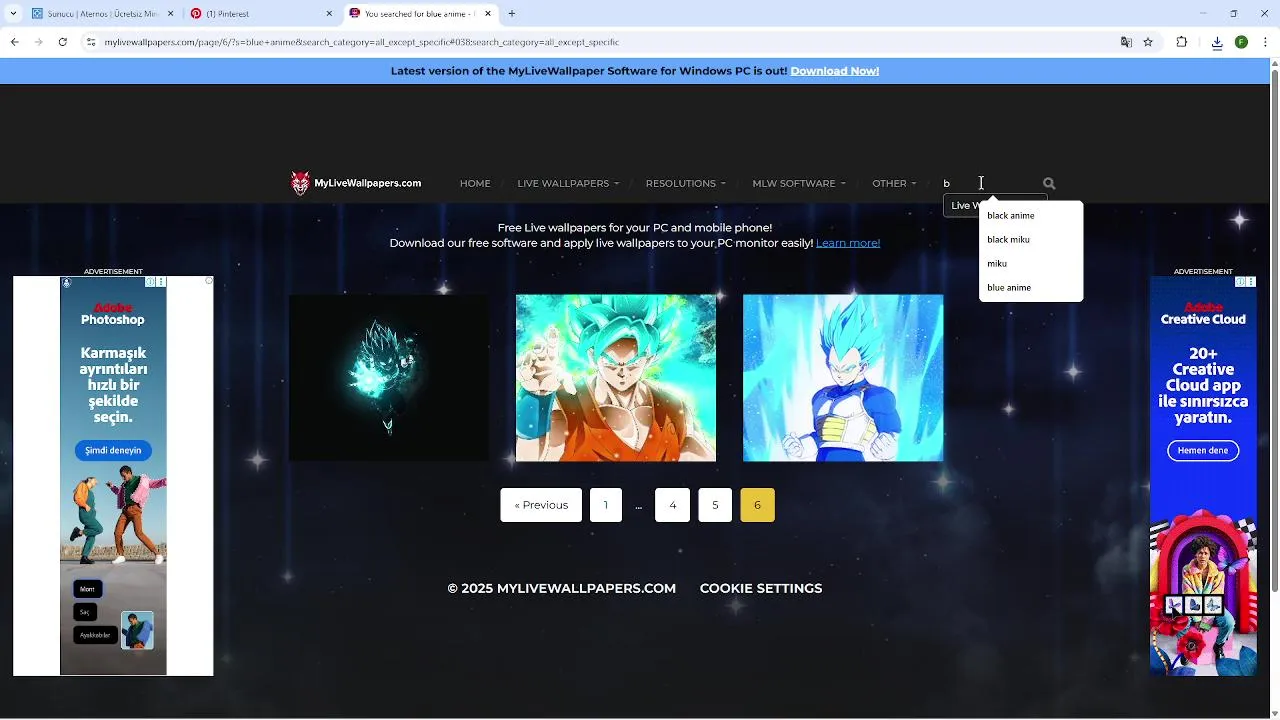Open the Home nav item
Screen dimensions: 1280x720
pyautogui.click(x=475, y=183)
